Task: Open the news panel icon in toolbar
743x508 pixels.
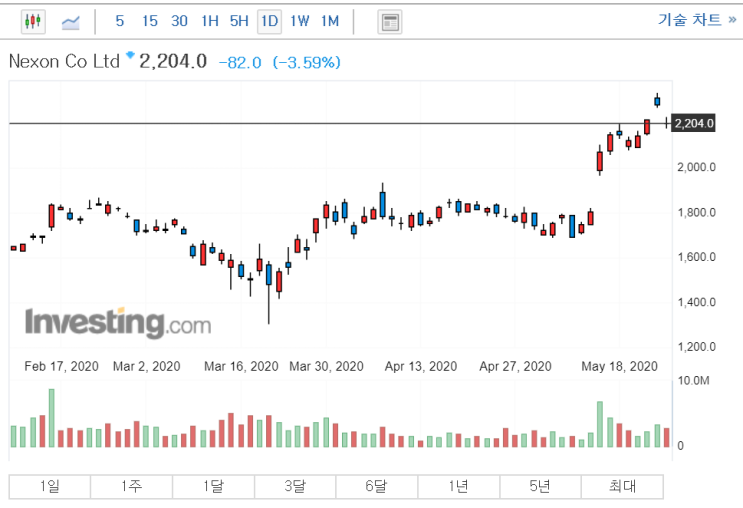Action: (390, 22)
